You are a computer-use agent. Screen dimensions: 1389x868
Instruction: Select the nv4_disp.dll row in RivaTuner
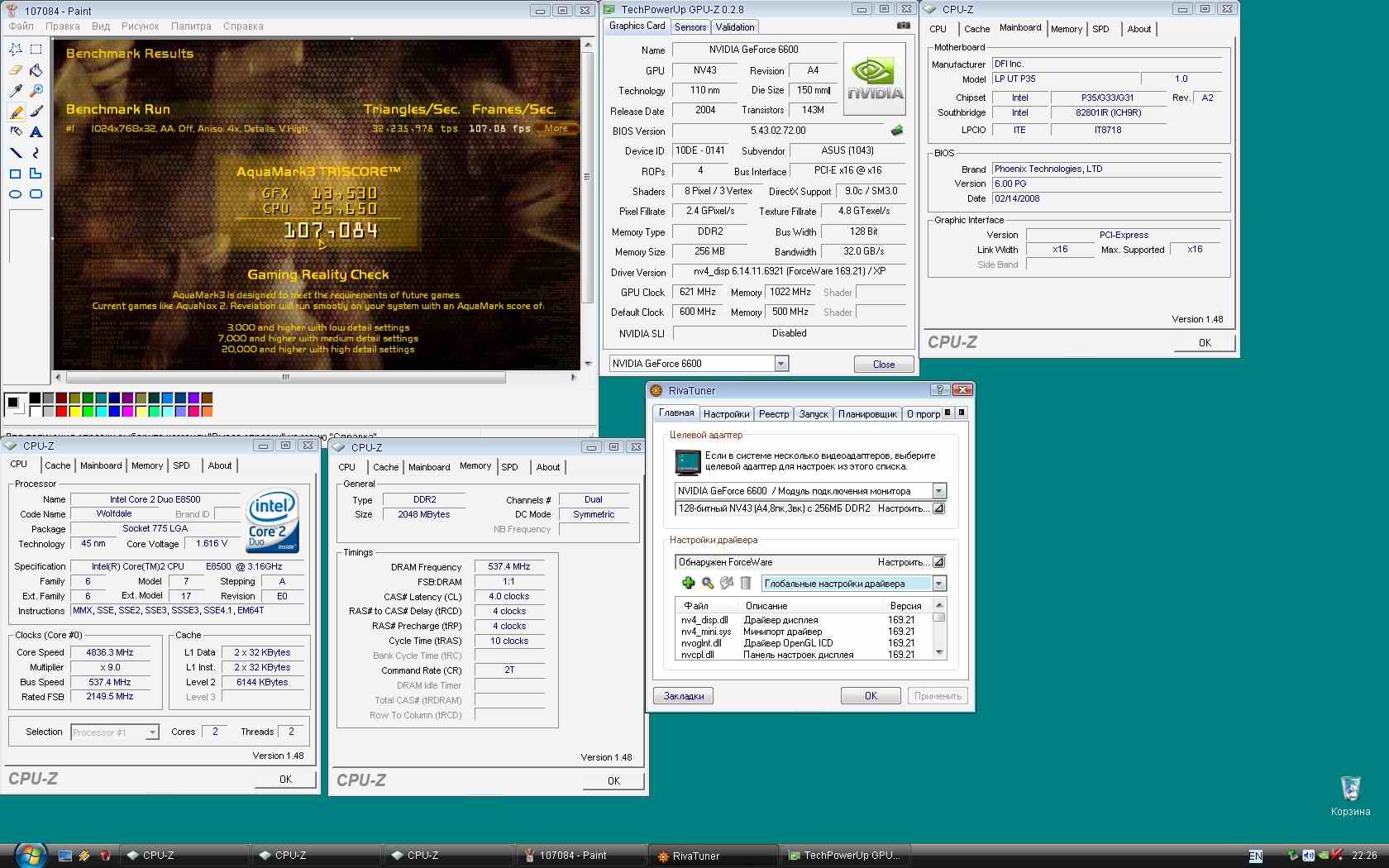804,620
